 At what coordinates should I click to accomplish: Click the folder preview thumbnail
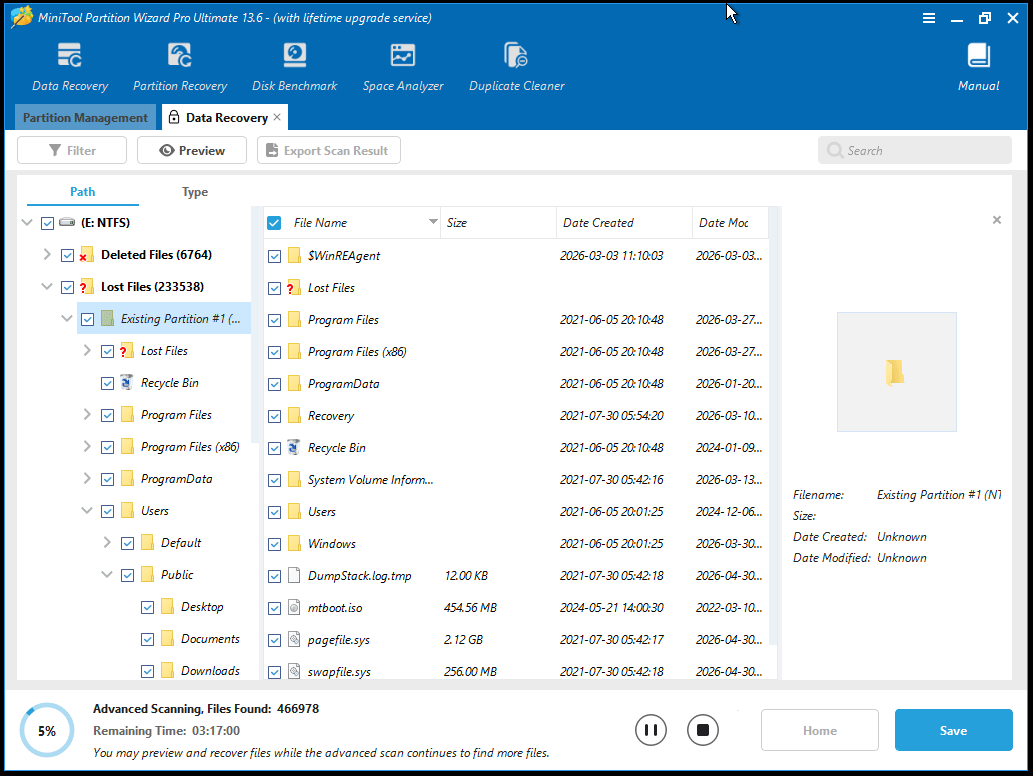(x=897, y=372)
